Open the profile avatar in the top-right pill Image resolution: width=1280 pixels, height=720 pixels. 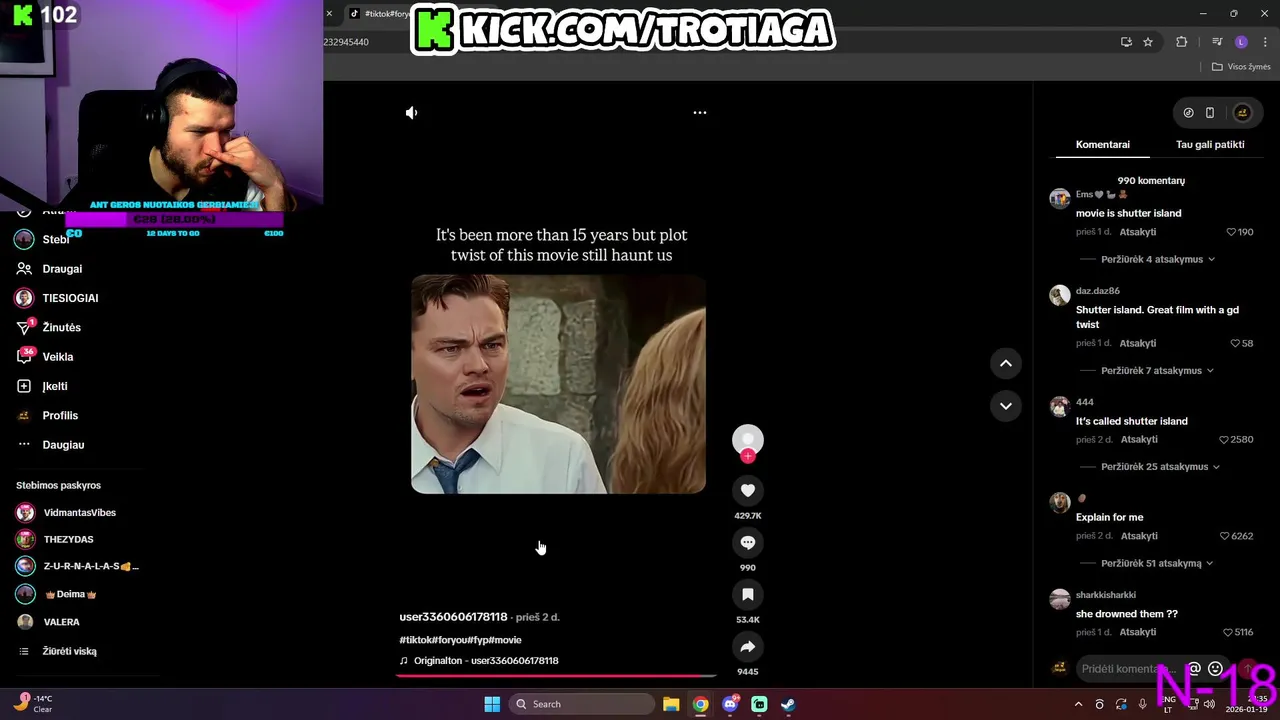point(1242,113)
